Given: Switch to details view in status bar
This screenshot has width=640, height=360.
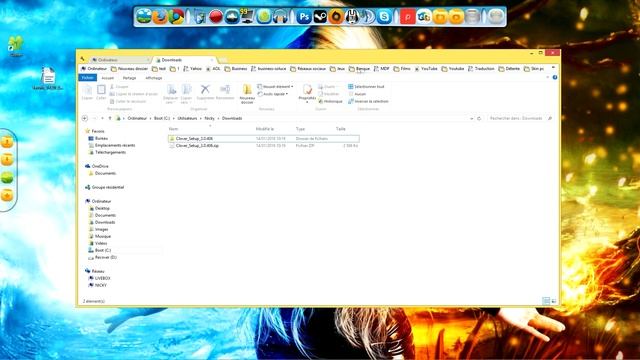Looking at the screenshot, I should pos(546,301).
